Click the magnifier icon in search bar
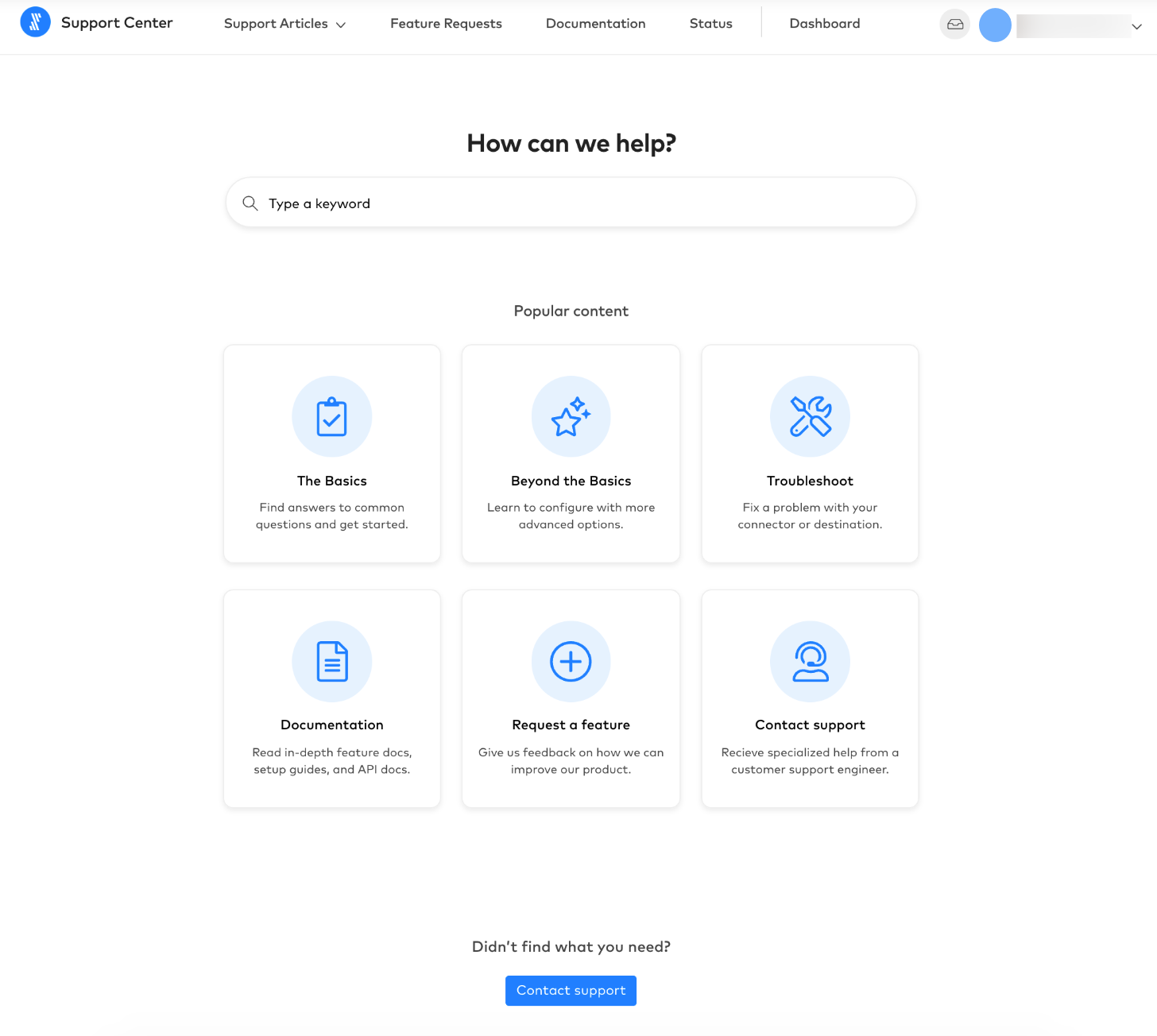Image resolution: width=1157 pixels, height=1036 pixels. [250, 203]
